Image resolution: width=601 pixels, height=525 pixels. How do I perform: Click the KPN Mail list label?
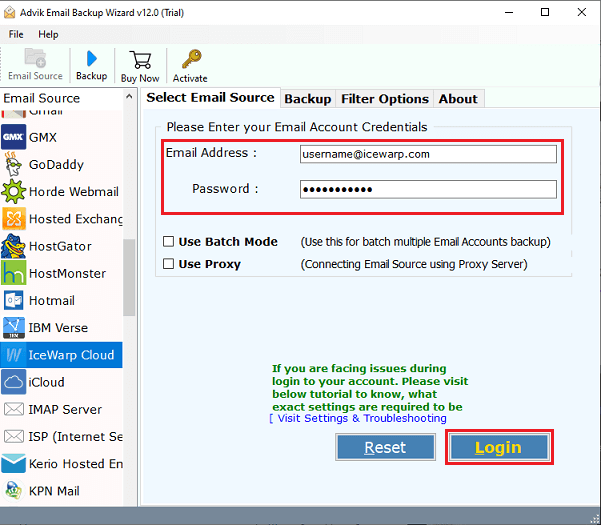pos(54,491)
